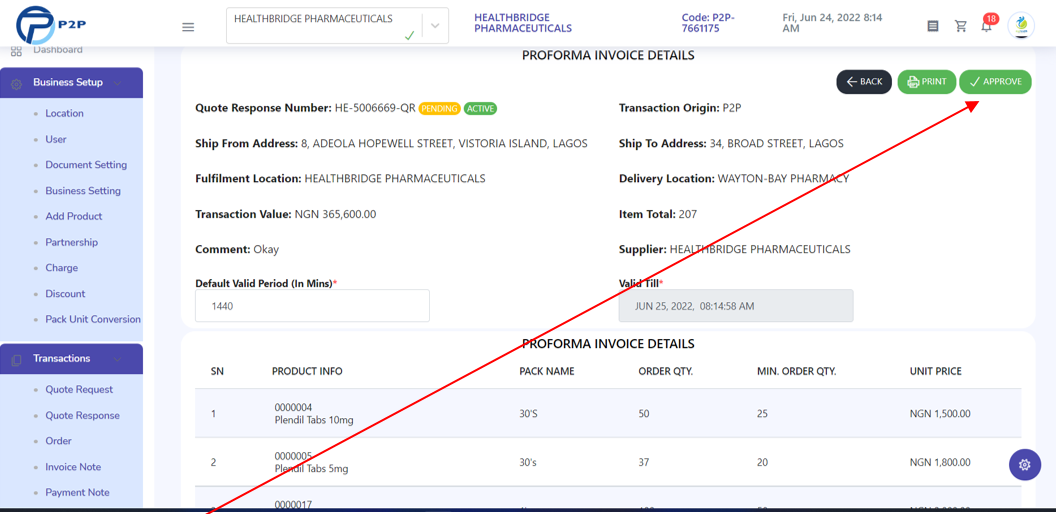
Task: Approve the proforma invoice
Action: (995, 81)
